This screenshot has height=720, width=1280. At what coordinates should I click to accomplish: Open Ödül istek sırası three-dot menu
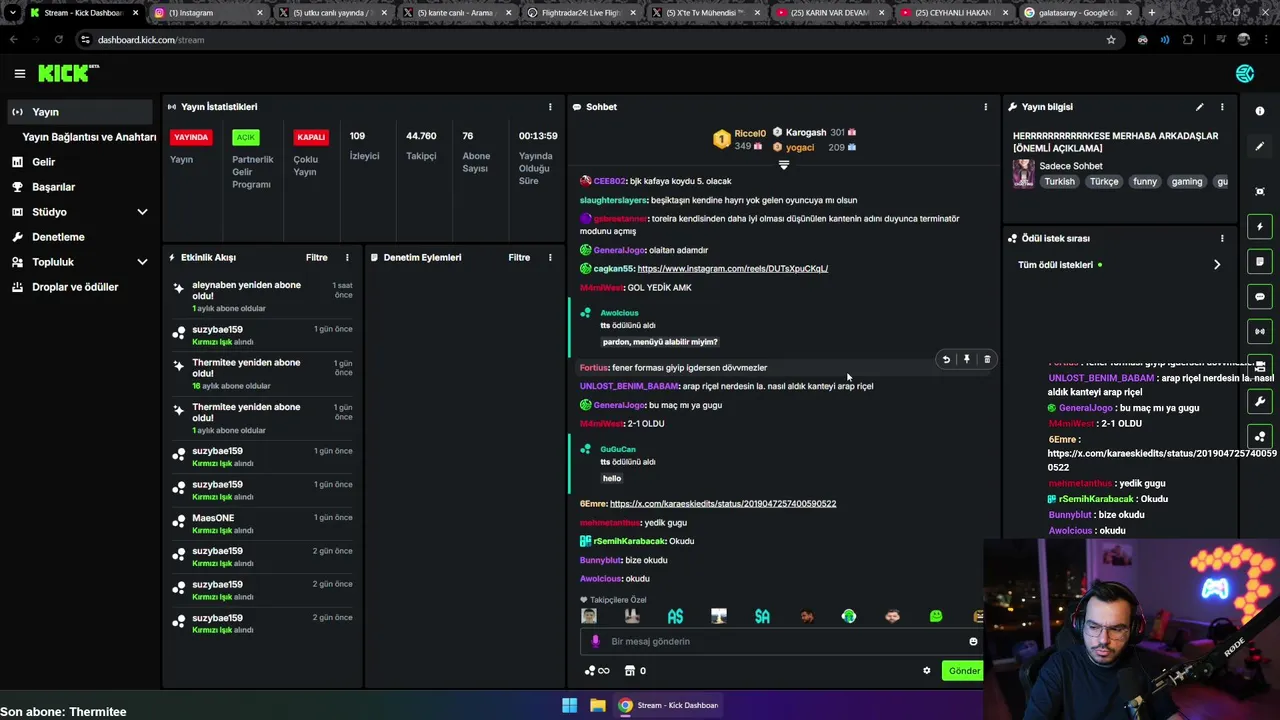pyautogui.click(x=1222, y=239)
